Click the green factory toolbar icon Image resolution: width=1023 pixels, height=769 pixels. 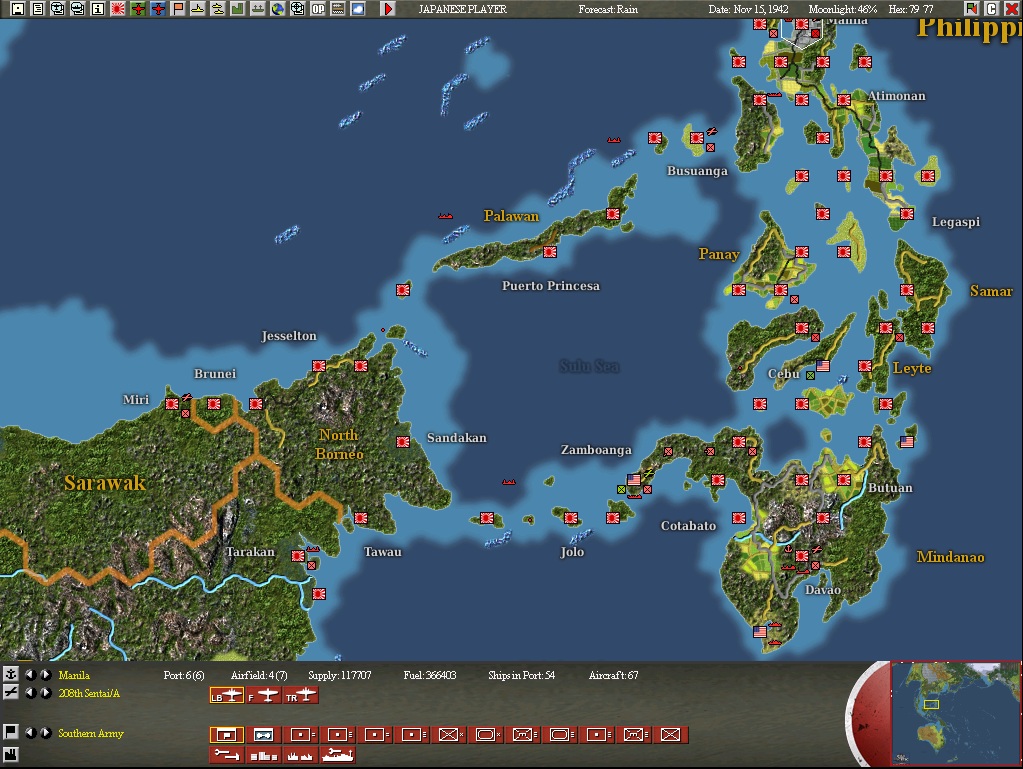coord(238,8)
